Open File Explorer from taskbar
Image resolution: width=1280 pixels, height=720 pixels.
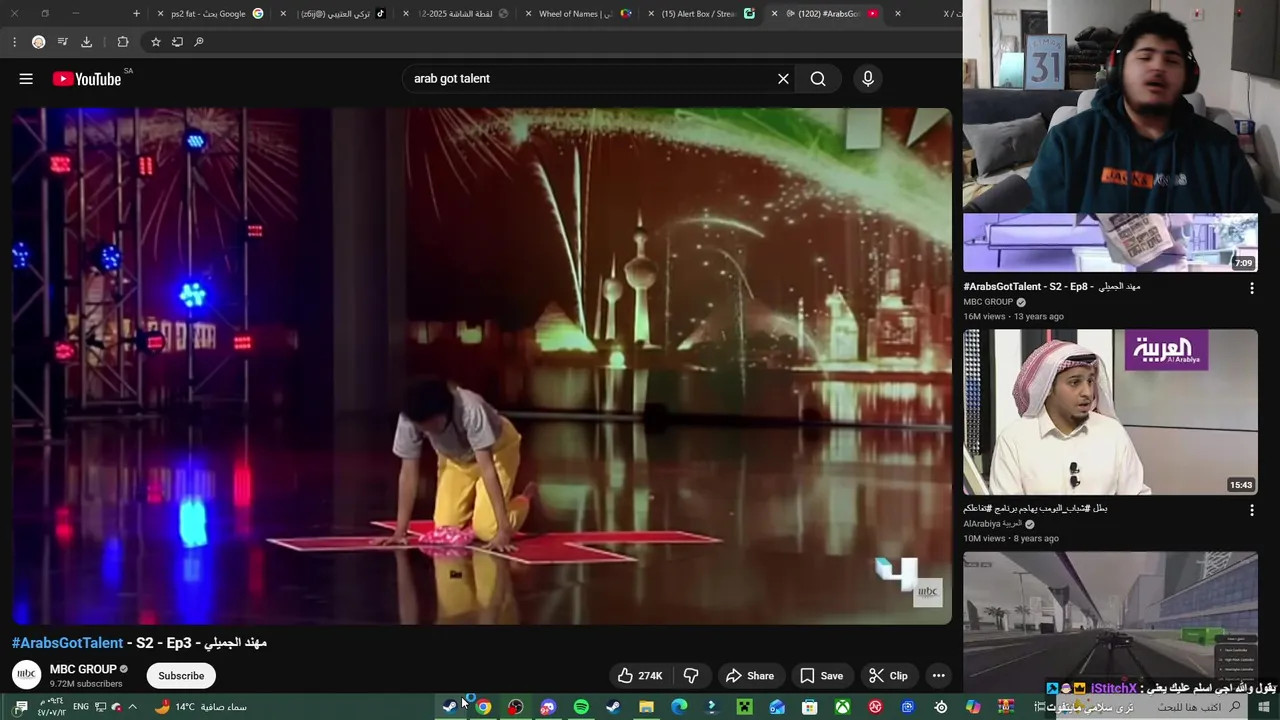click(x=647, y=707)
